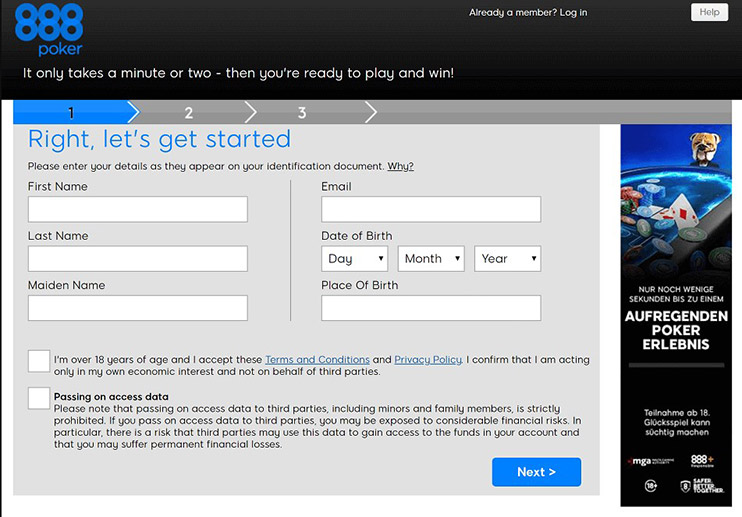
Task: Open the Day dropdown
Action: tap(354, 258)
